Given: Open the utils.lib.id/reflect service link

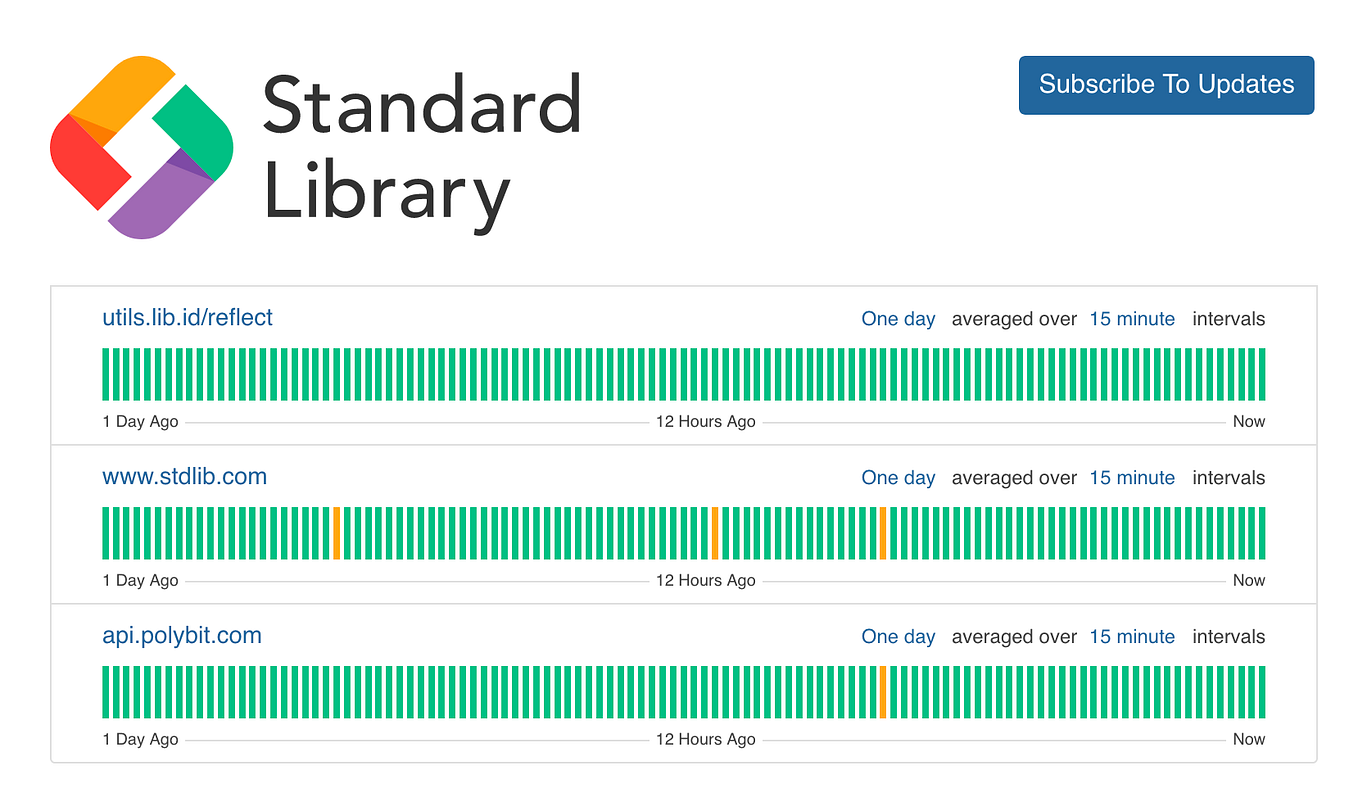Looking at the screenshot, I should pyautogui.click(x=187, y=317).
